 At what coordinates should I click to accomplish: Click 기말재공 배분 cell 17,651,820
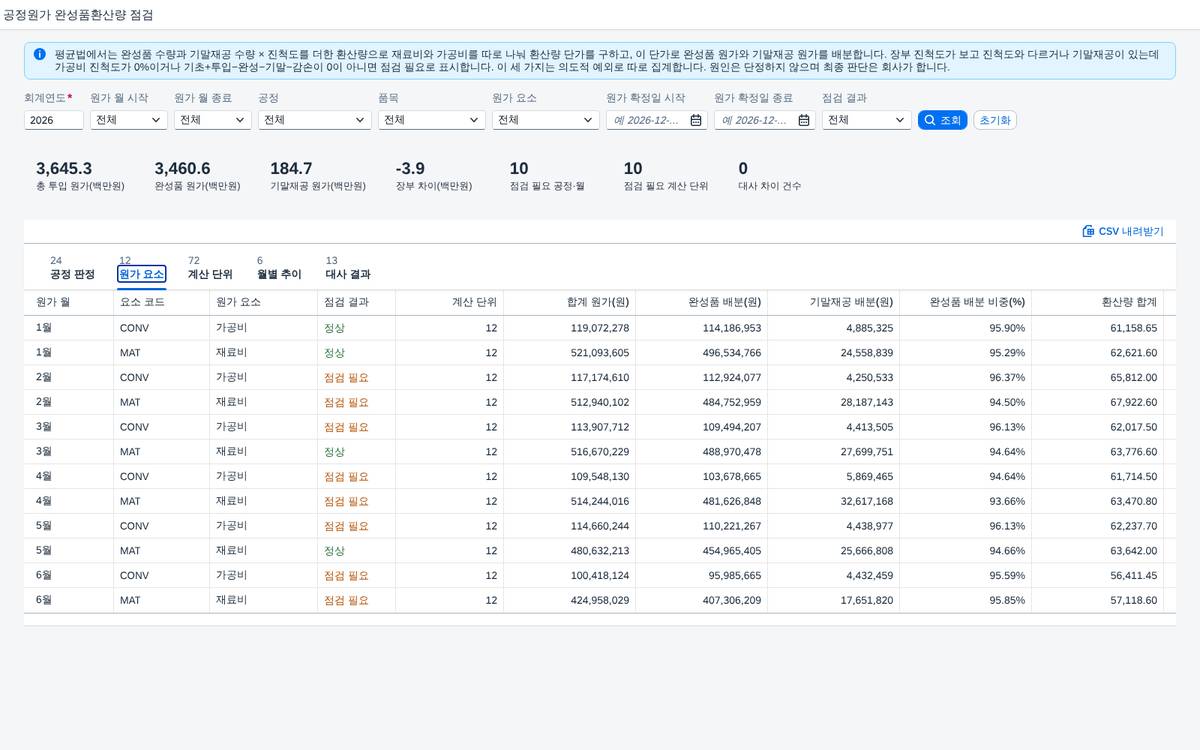[x=867, y=600]
